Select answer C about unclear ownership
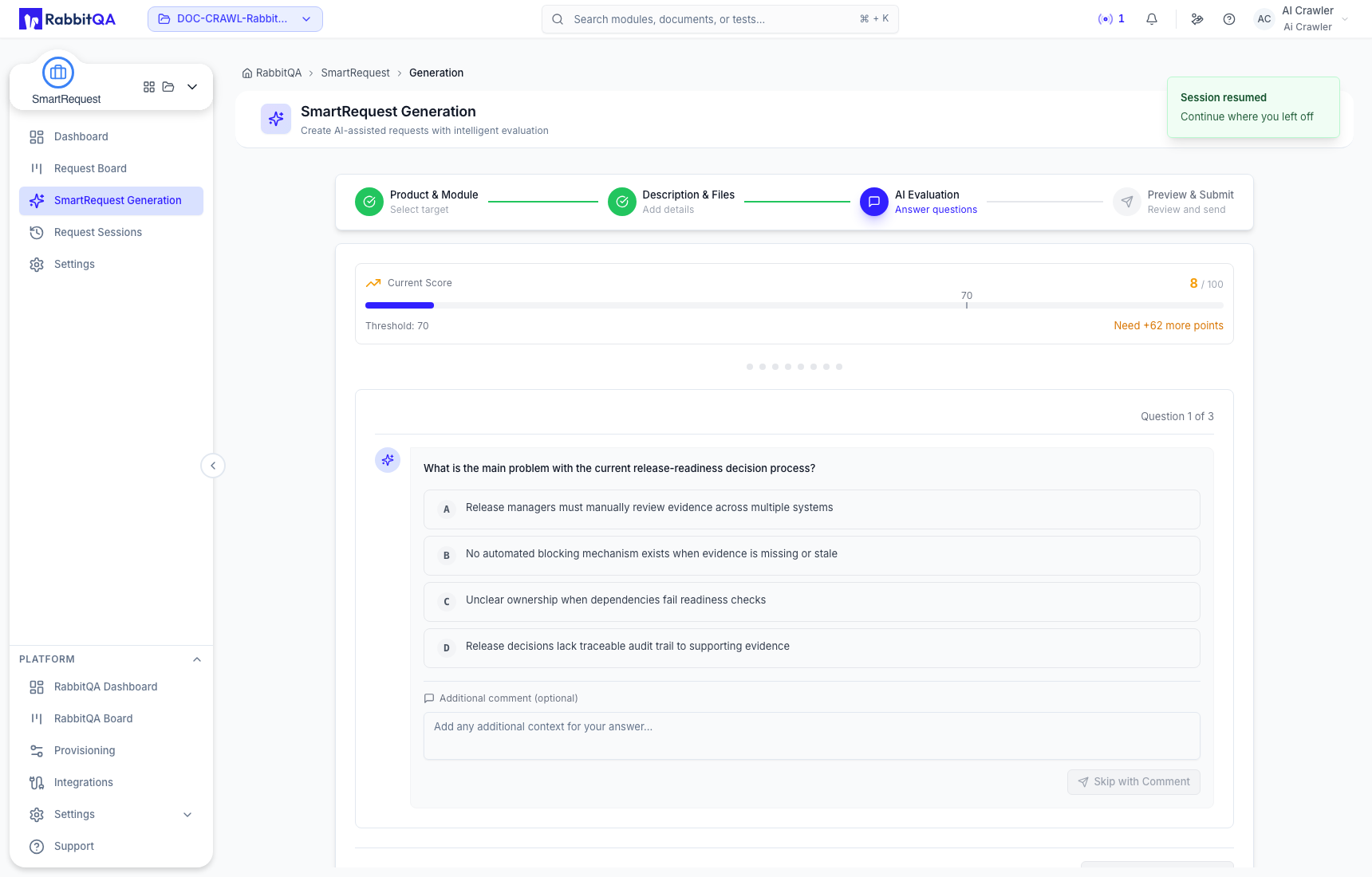This screenshot has width=1372, height=877. (x=812, y=602)
